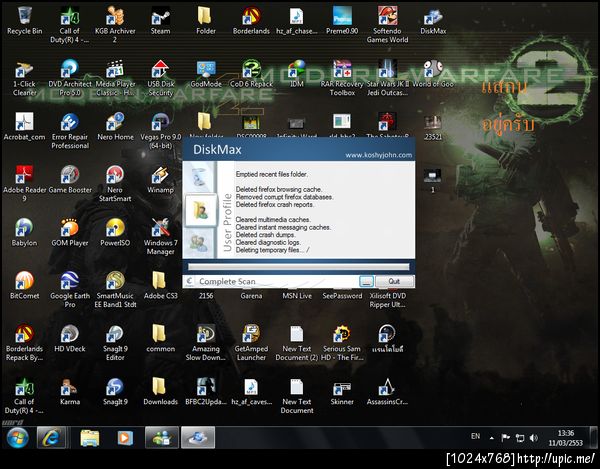Open the AssassinsCr... desktop shortcut
The width and height of the screenshot is (600, 469).
coord(387,391)
